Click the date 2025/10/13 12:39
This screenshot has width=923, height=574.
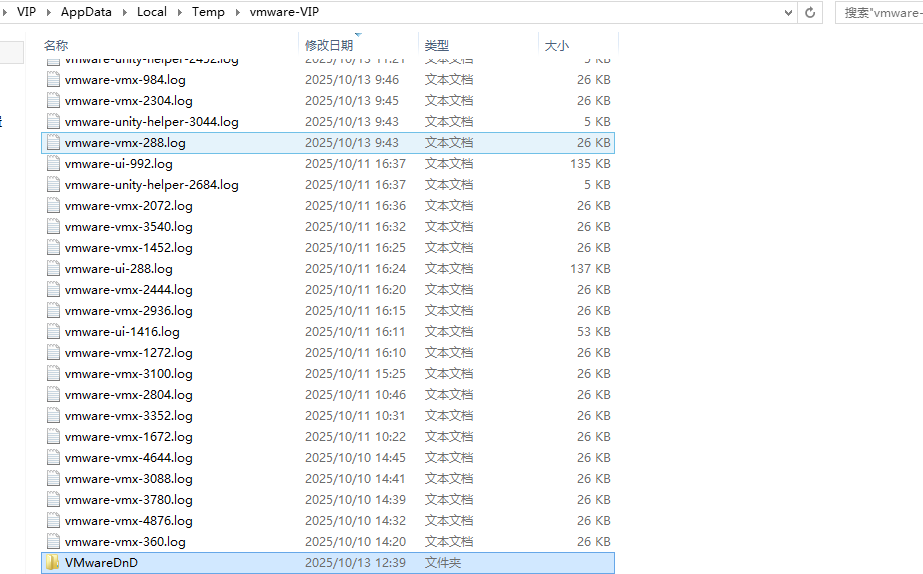tap(355, 563)
